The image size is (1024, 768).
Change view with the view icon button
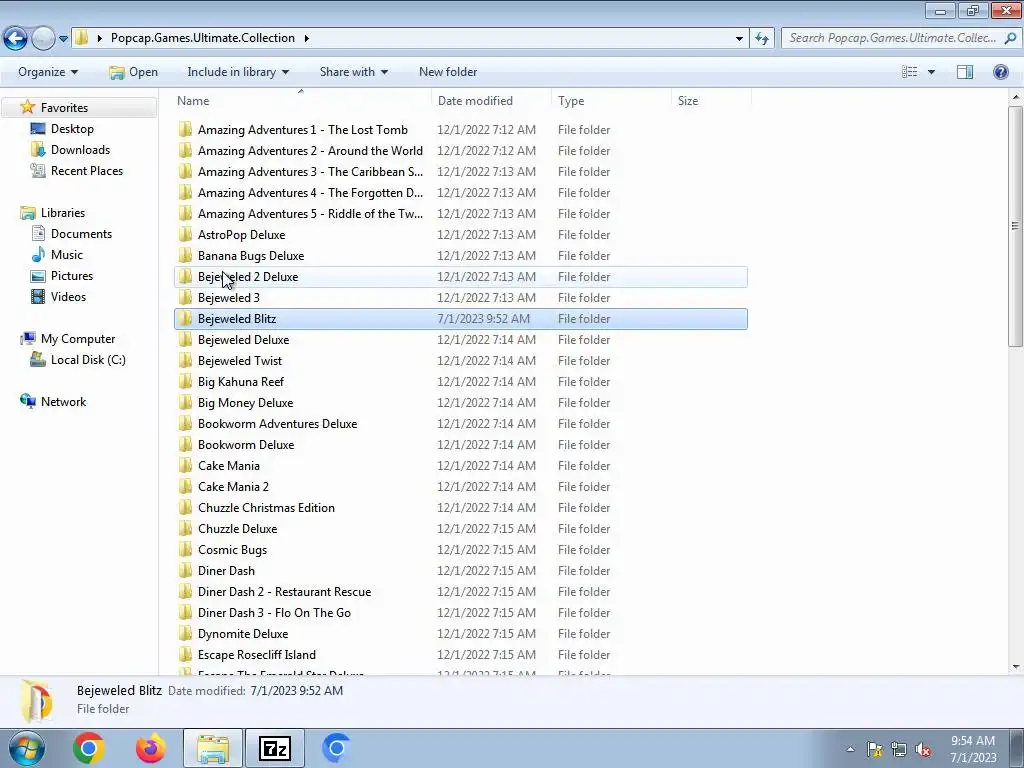(909, 72)
